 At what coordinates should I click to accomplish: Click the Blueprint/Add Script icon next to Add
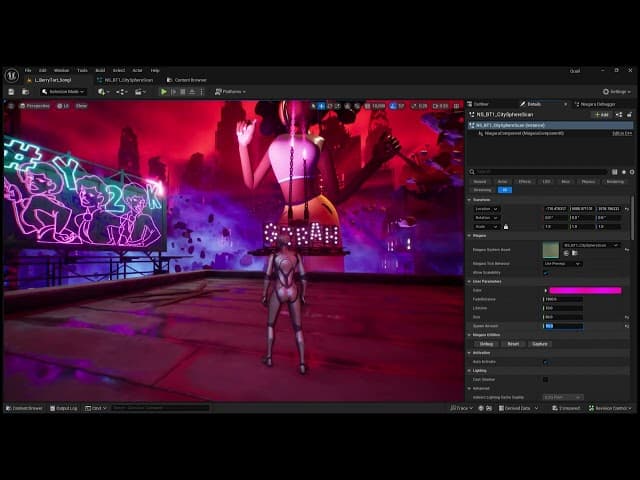coord(619,115)
